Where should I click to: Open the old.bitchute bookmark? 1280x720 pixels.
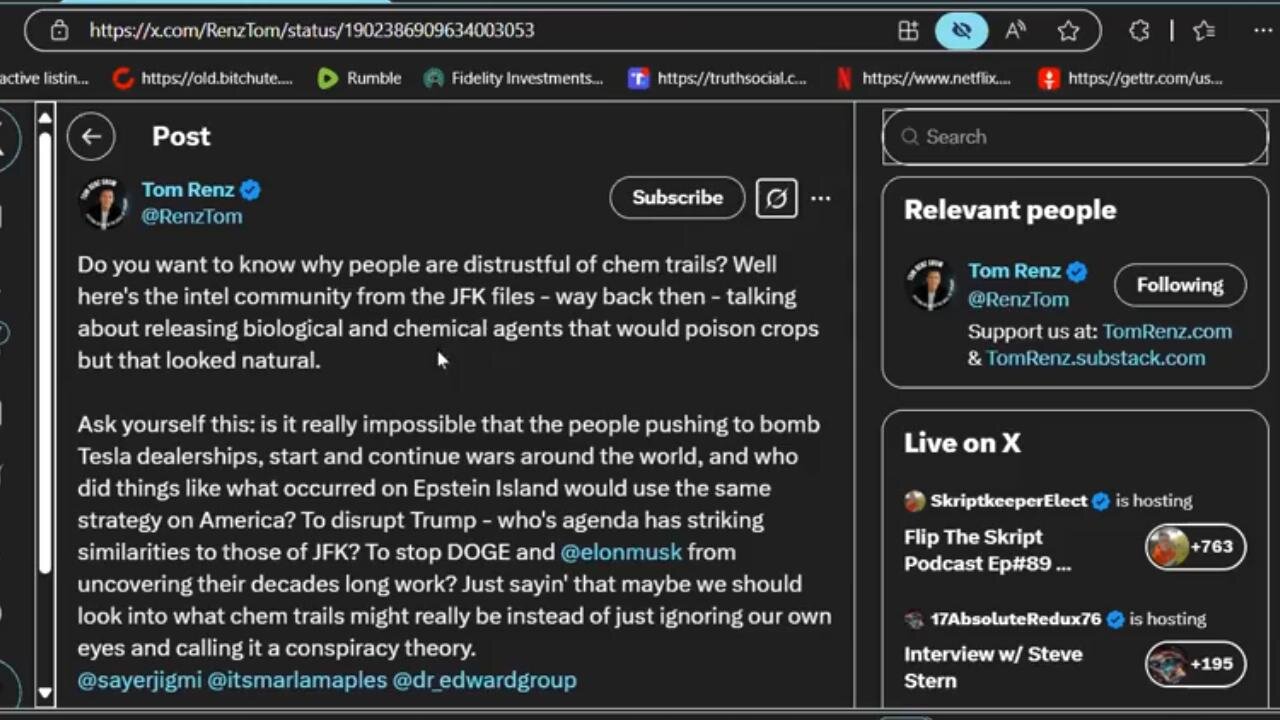pyautogui.click(x=203, y=78)
